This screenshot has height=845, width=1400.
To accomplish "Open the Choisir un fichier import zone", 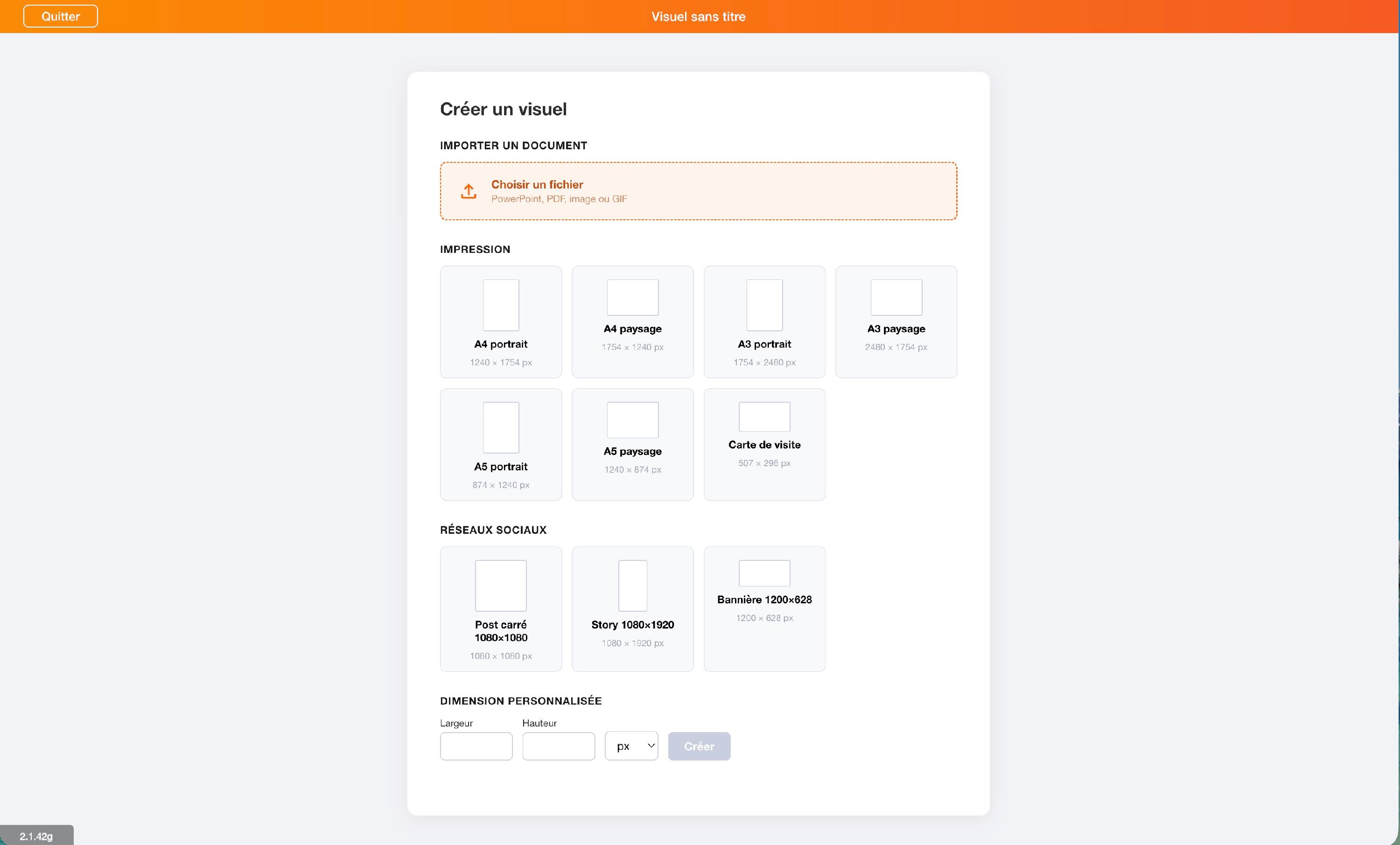I will pos(698,191).
